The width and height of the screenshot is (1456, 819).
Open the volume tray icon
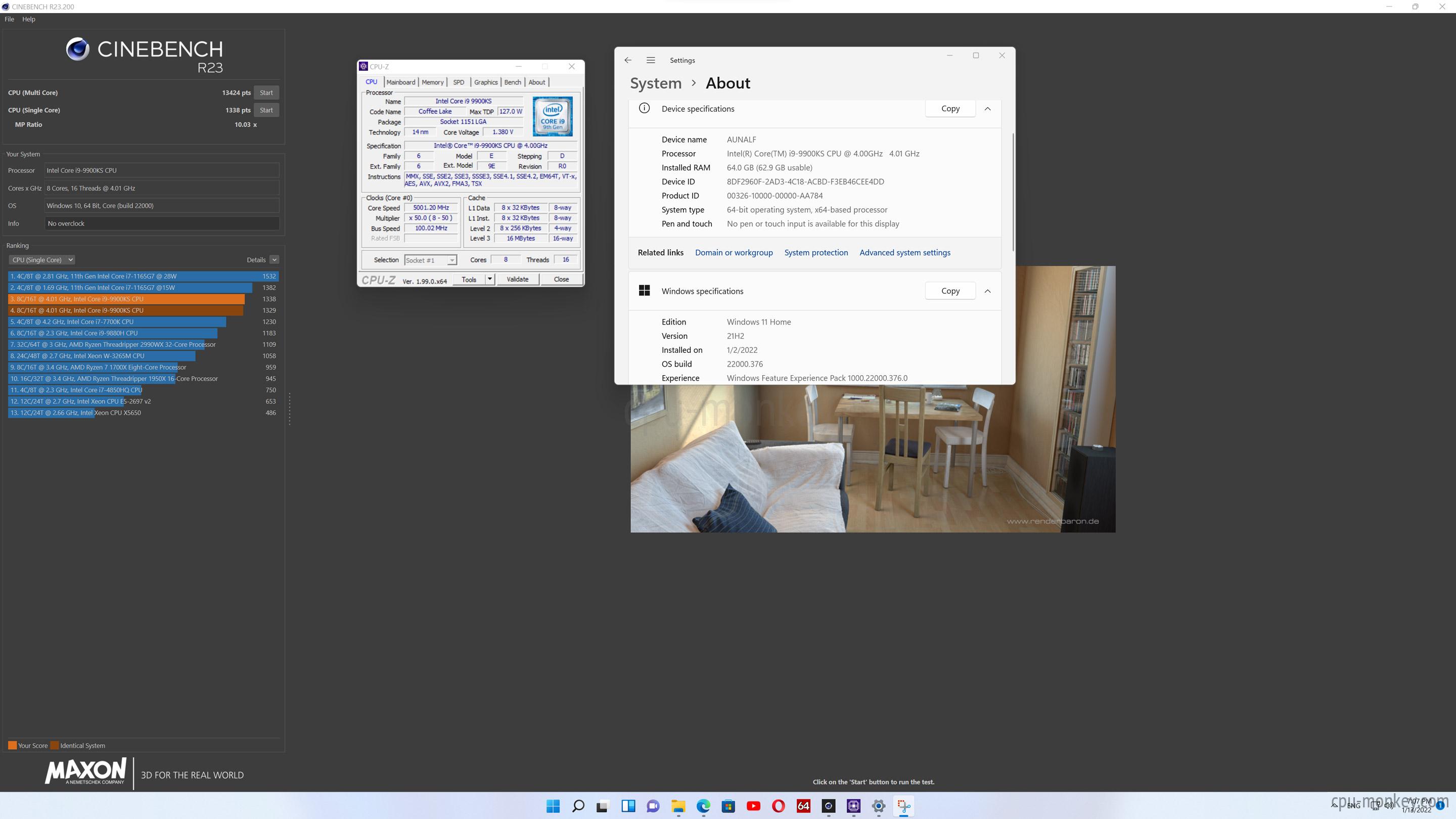coord(1388,805)
